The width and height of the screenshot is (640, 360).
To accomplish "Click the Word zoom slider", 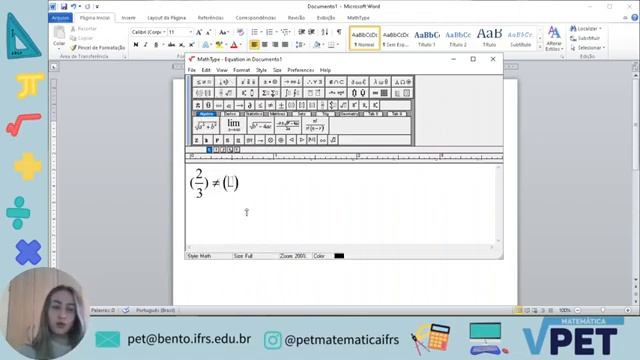I will pos(602,310).
